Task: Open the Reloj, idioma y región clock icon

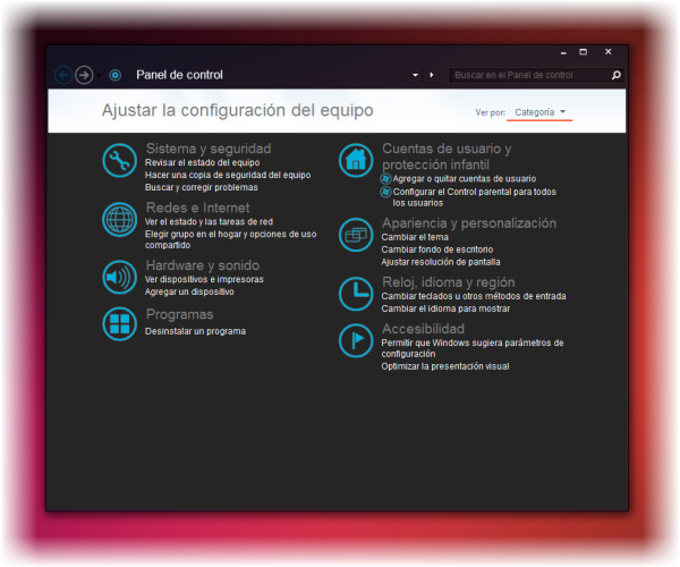Action: coord(356,294)
